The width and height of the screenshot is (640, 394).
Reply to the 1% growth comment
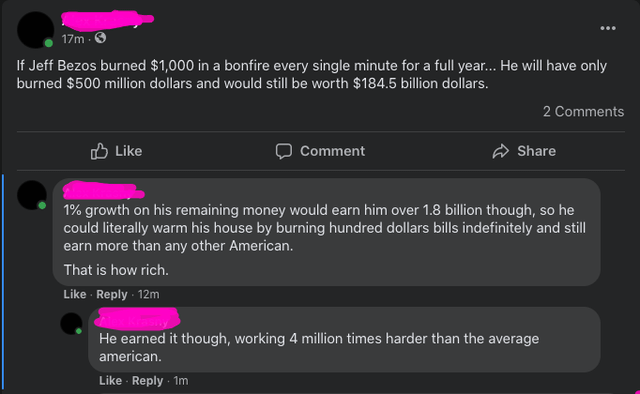pos(112,294)
